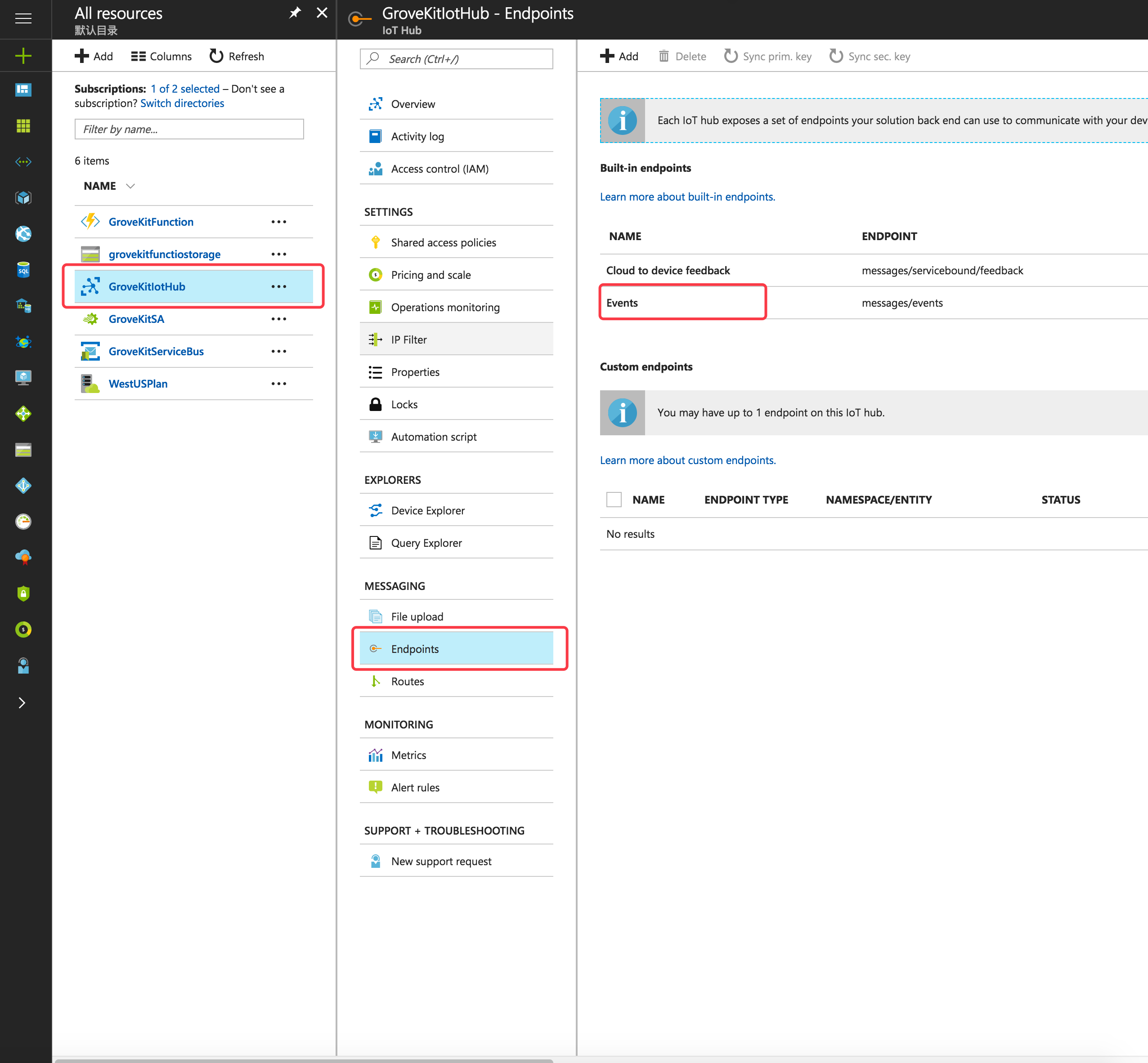Image resolution: width=1148 pixels, height=1063 pixels.
Task: Select Routes under Messaging
Action: 408,681
